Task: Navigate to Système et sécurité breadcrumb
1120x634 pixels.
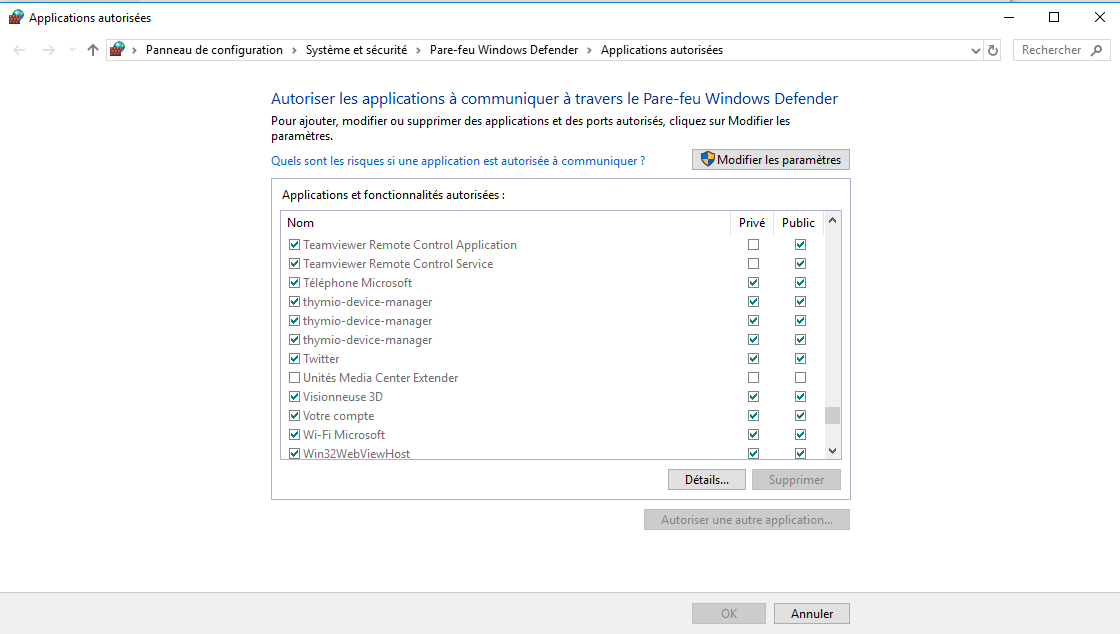Action: click(356, 50)
